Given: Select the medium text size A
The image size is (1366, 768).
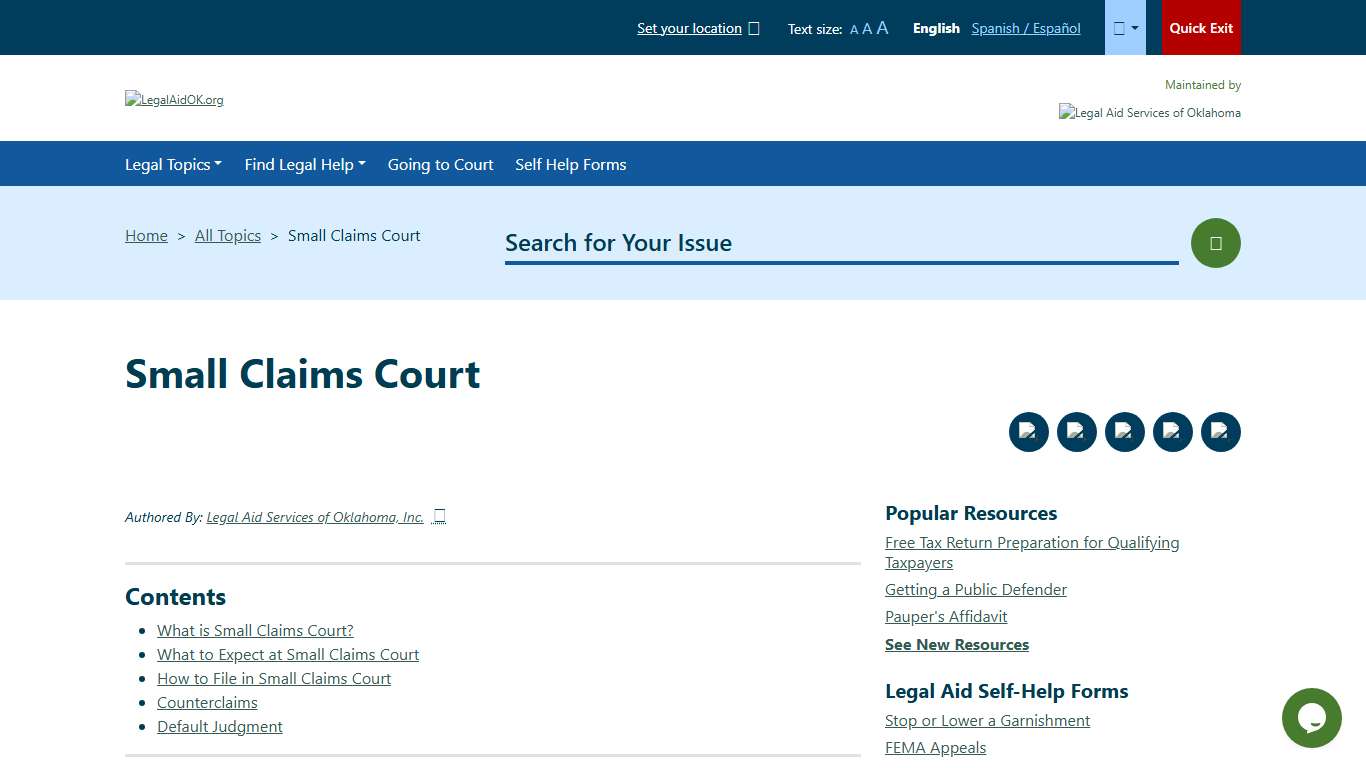Looking at the screenshot, I should click(x=866, y=29).
